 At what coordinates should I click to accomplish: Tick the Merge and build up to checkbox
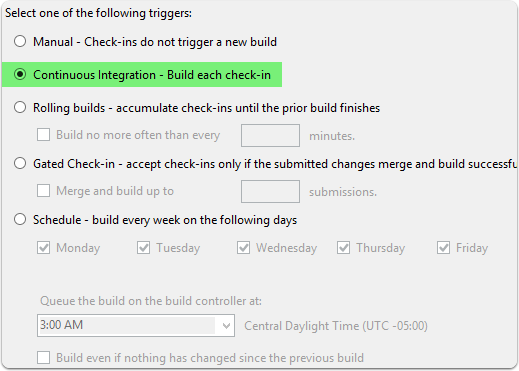43,191
